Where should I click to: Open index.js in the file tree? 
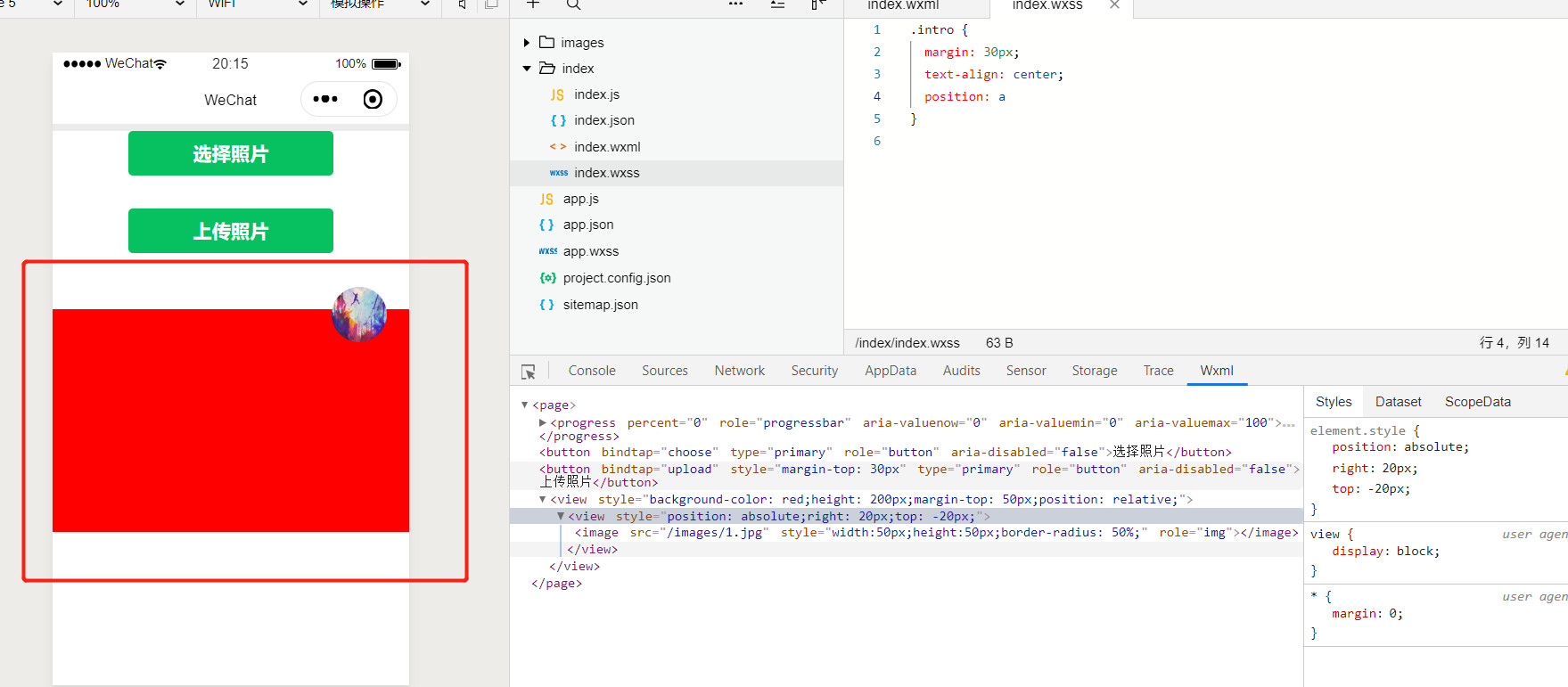597,94
